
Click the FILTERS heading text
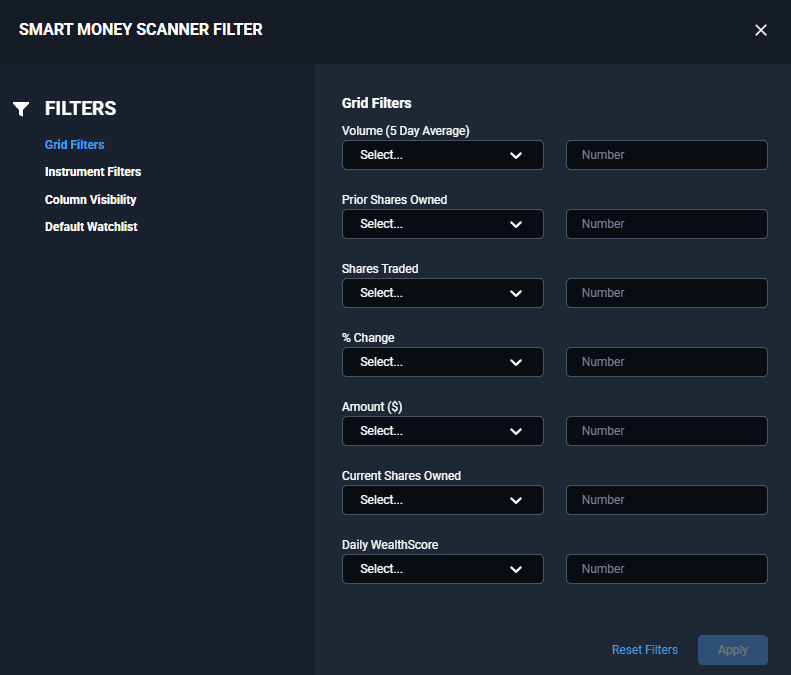[81, 108]
